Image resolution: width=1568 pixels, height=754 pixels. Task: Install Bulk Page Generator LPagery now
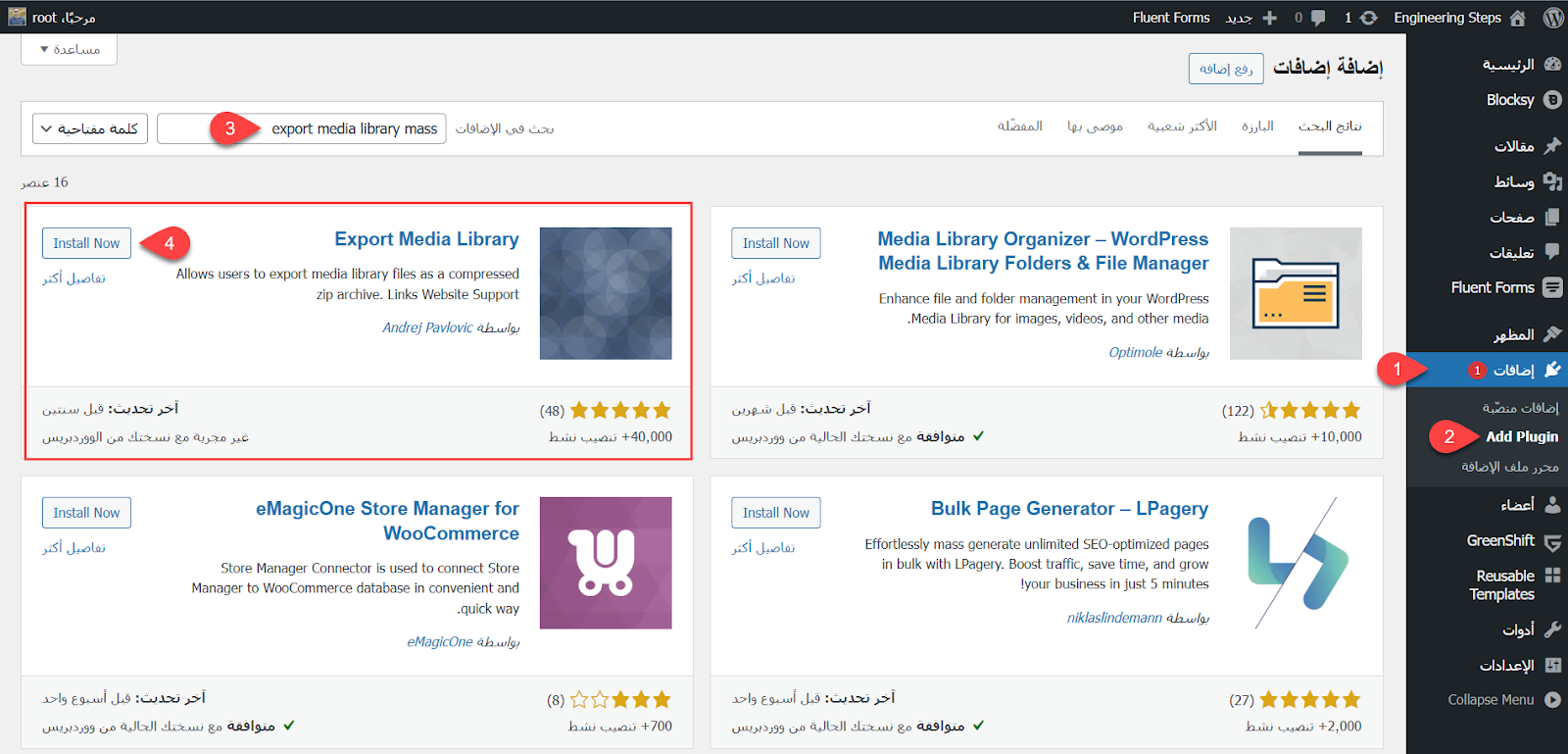click(776, 513)
